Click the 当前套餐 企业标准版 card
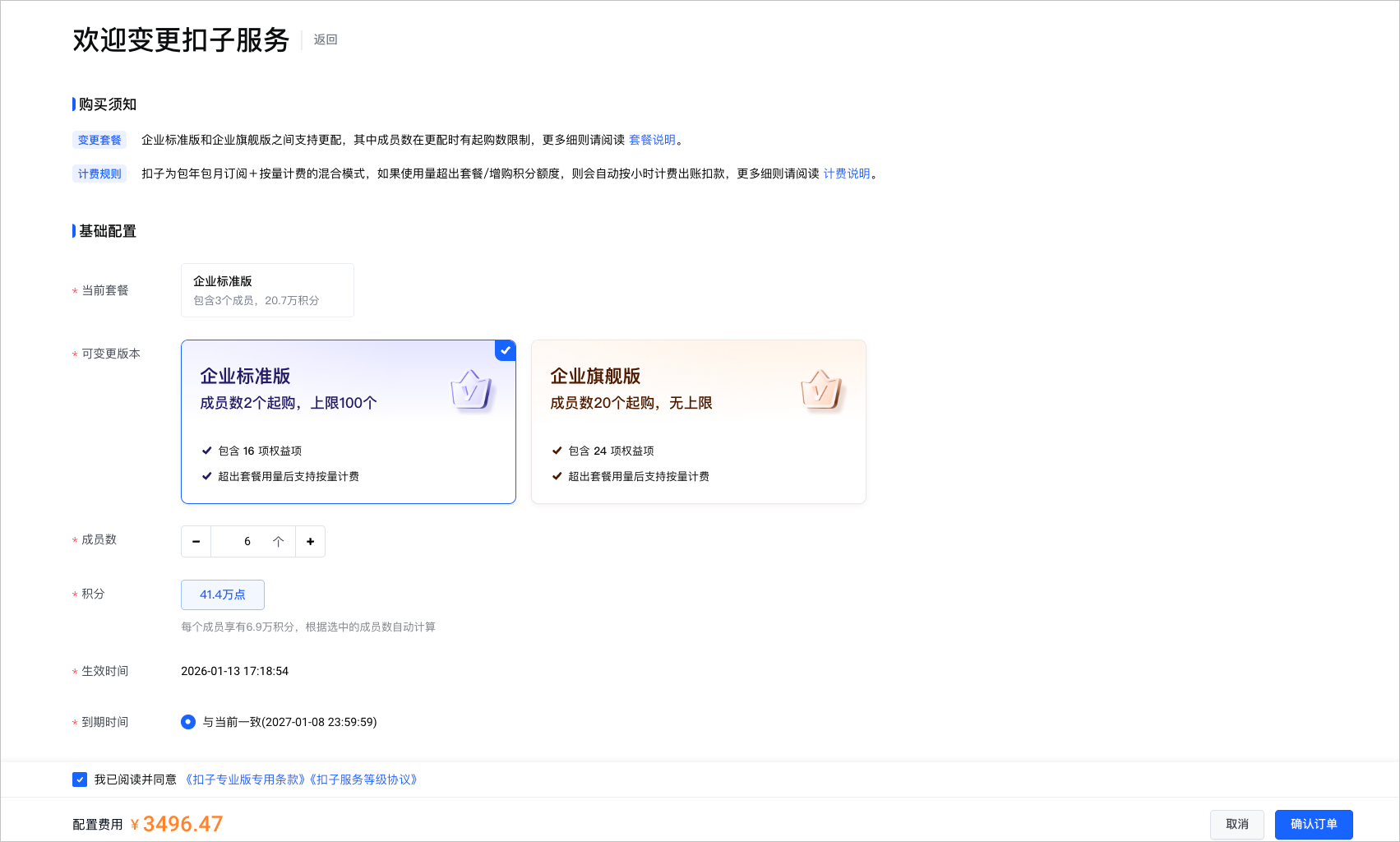Screen dimensions: 1400x842 [266, 289]
